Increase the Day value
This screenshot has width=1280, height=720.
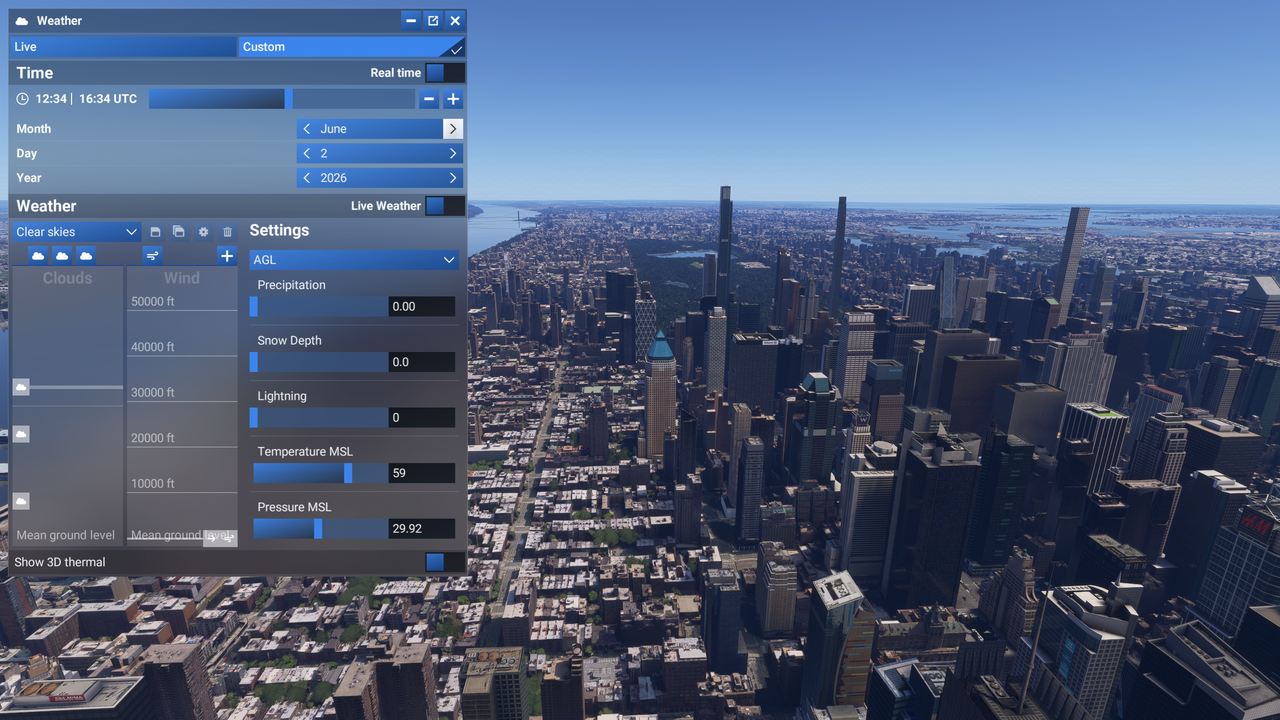(x=453, y=154)
